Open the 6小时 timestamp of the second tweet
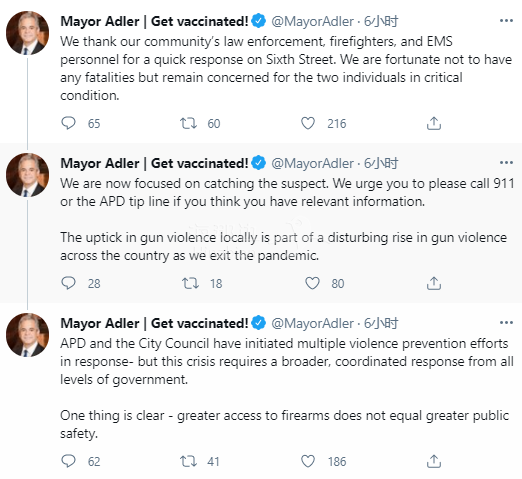Viewport: 522px width, 479px height. click(x=381, y=163)
